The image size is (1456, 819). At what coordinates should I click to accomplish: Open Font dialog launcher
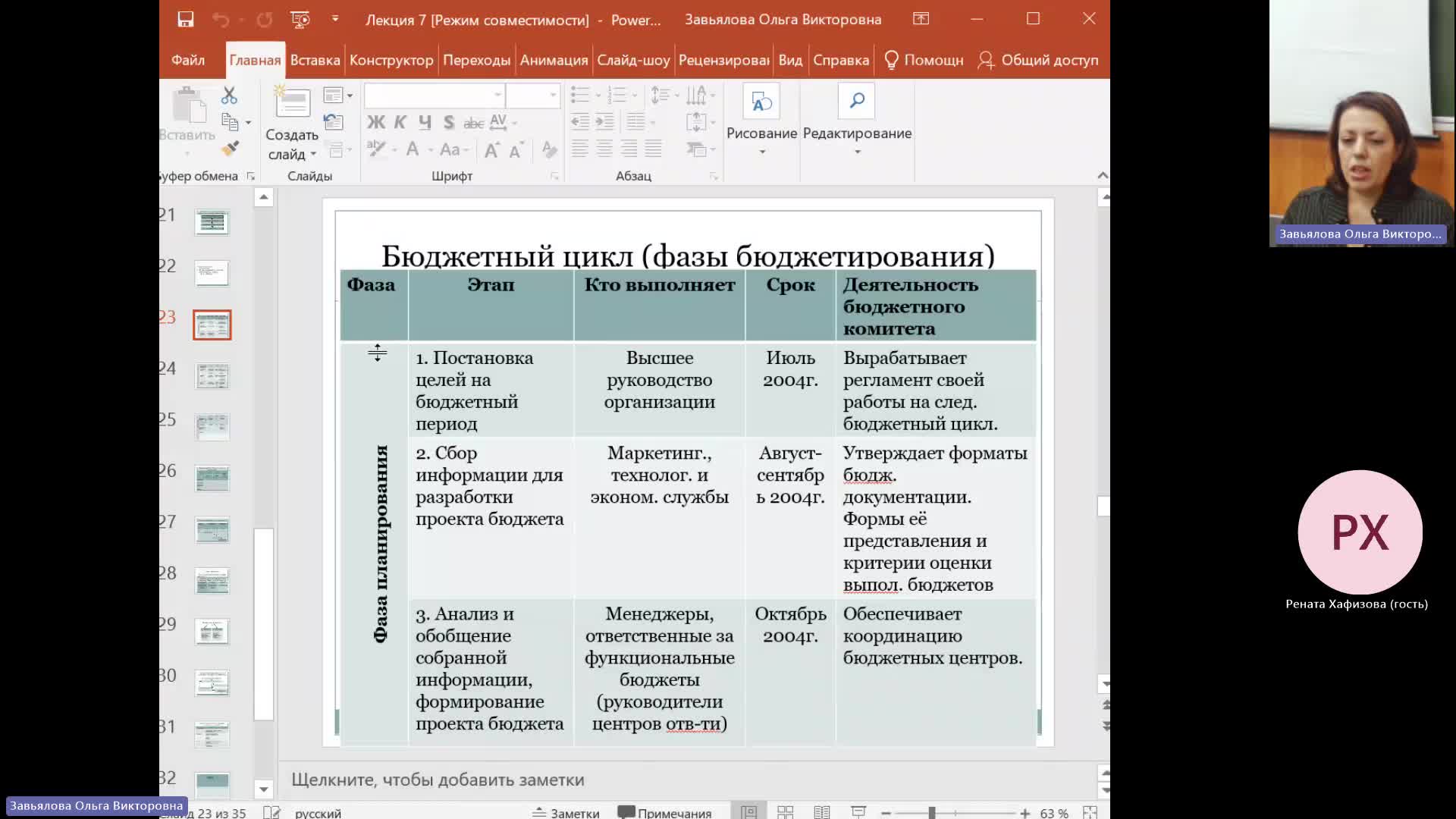[x=554, y=176]
